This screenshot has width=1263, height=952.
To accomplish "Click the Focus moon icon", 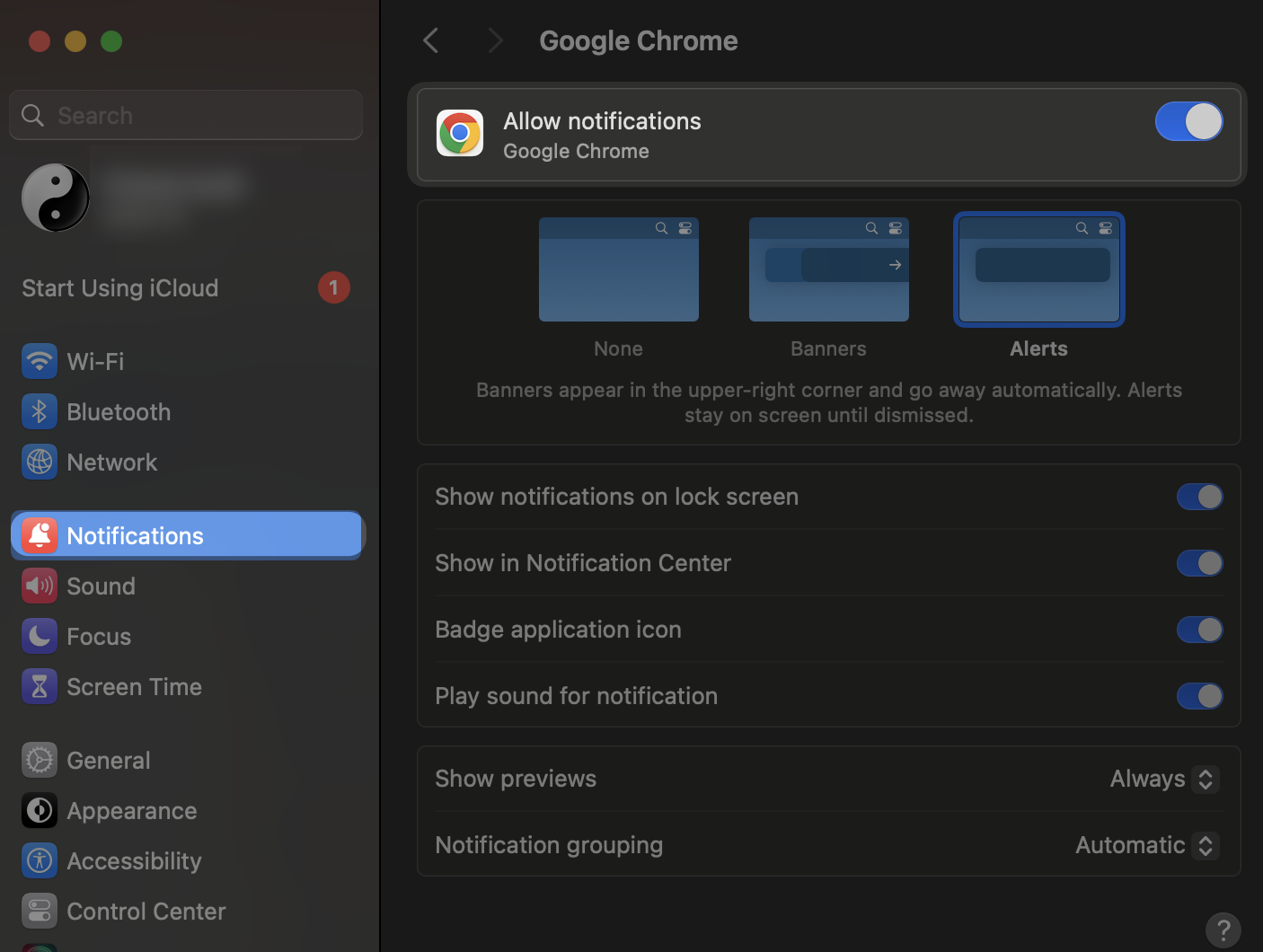I will [40, 637].
